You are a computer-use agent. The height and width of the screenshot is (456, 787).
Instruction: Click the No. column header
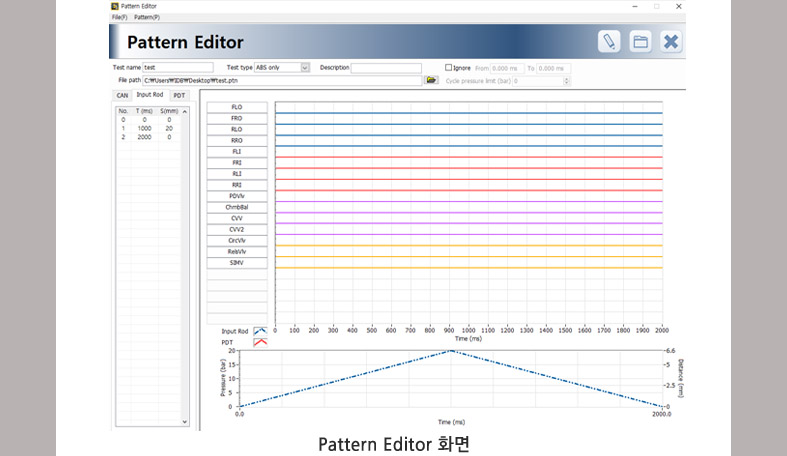click(123, 111)
